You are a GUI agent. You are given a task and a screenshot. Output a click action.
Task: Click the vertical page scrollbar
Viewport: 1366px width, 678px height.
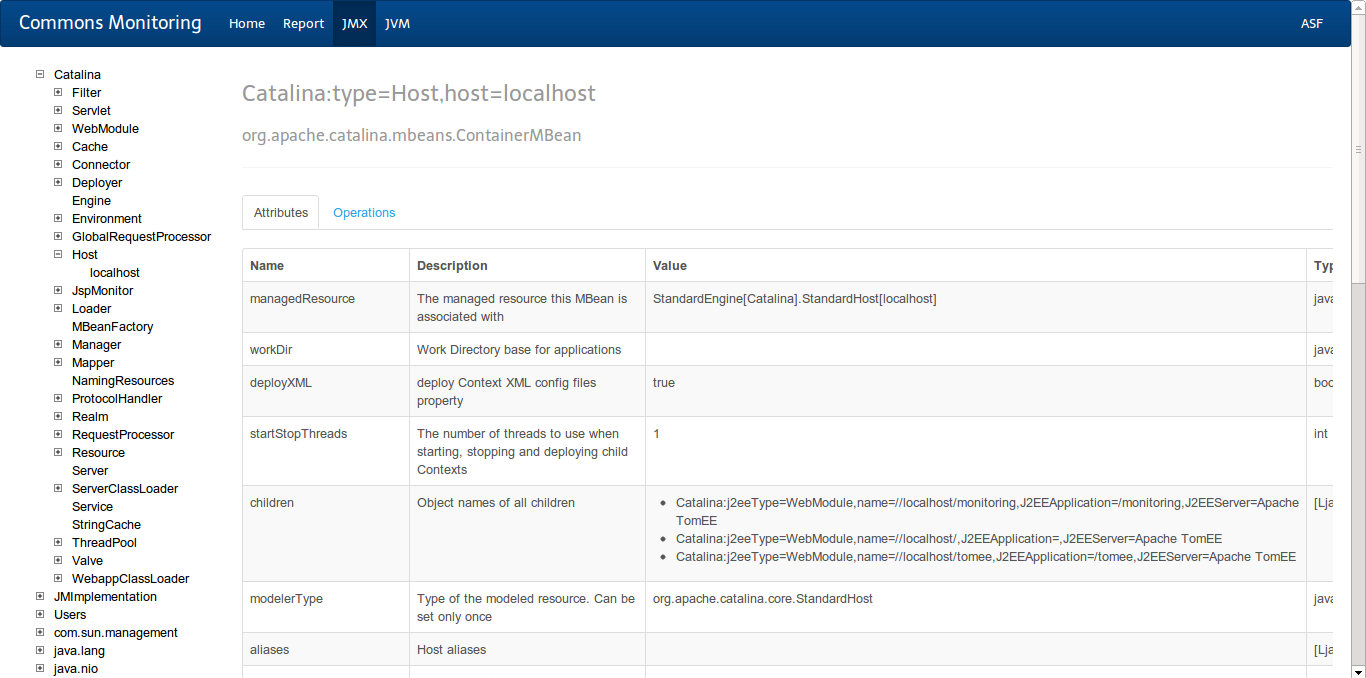(x=1358, y=400)
